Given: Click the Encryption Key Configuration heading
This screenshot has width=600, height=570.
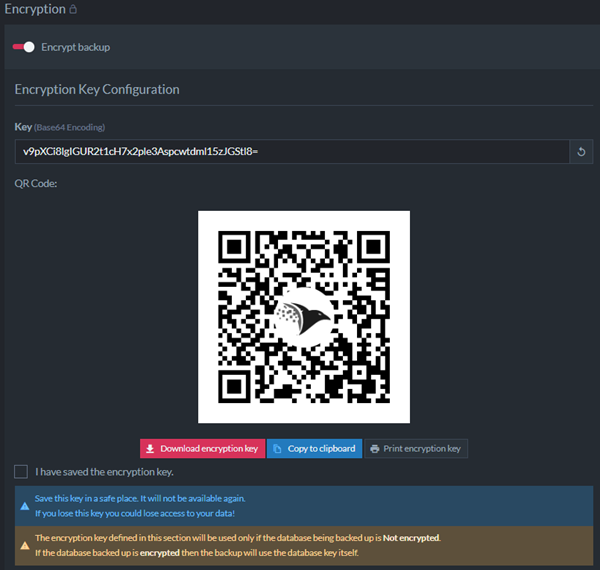Looking at the screenshot, I should pos(97,90).
